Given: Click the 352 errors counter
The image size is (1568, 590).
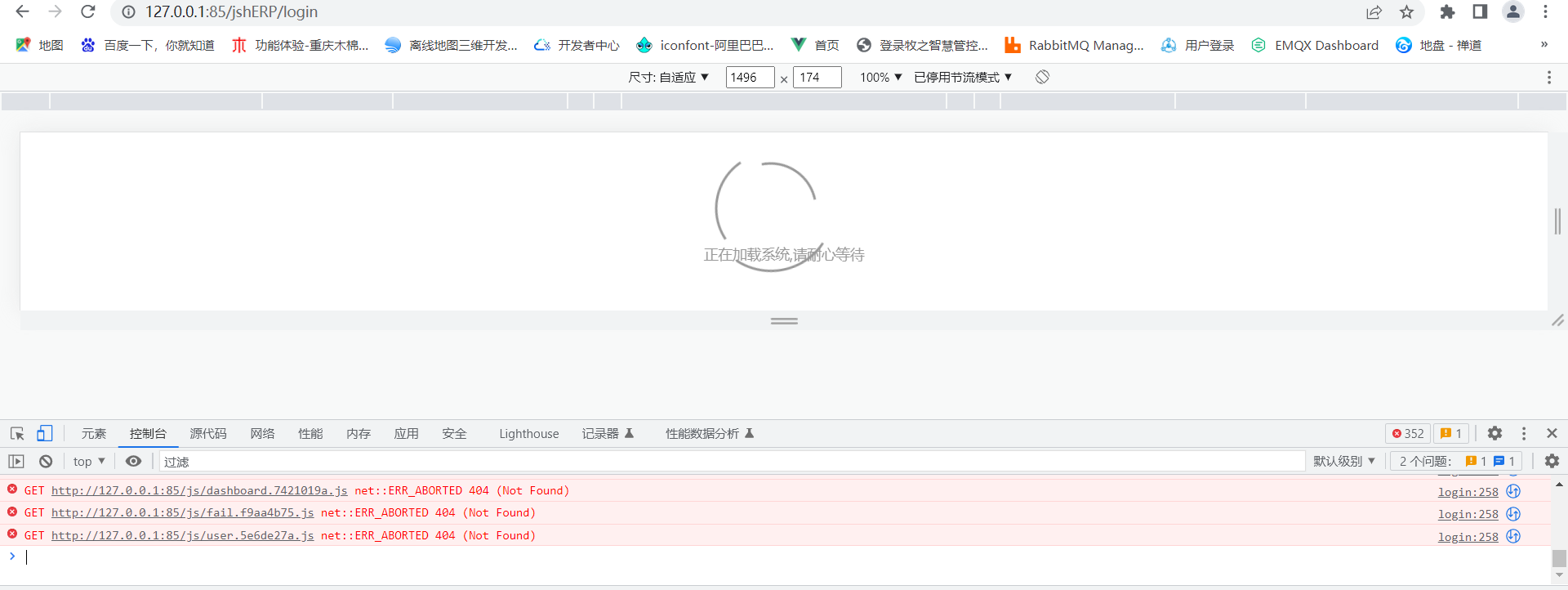Looking at the screenshot, I should [1408, 433].
